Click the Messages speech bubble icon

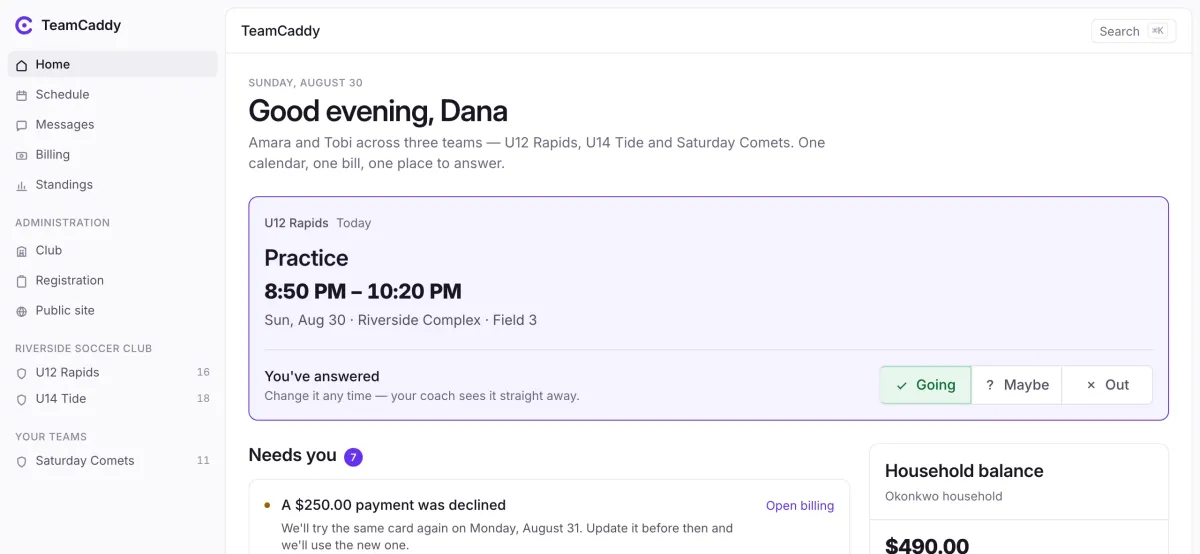(x=22, y=125)
